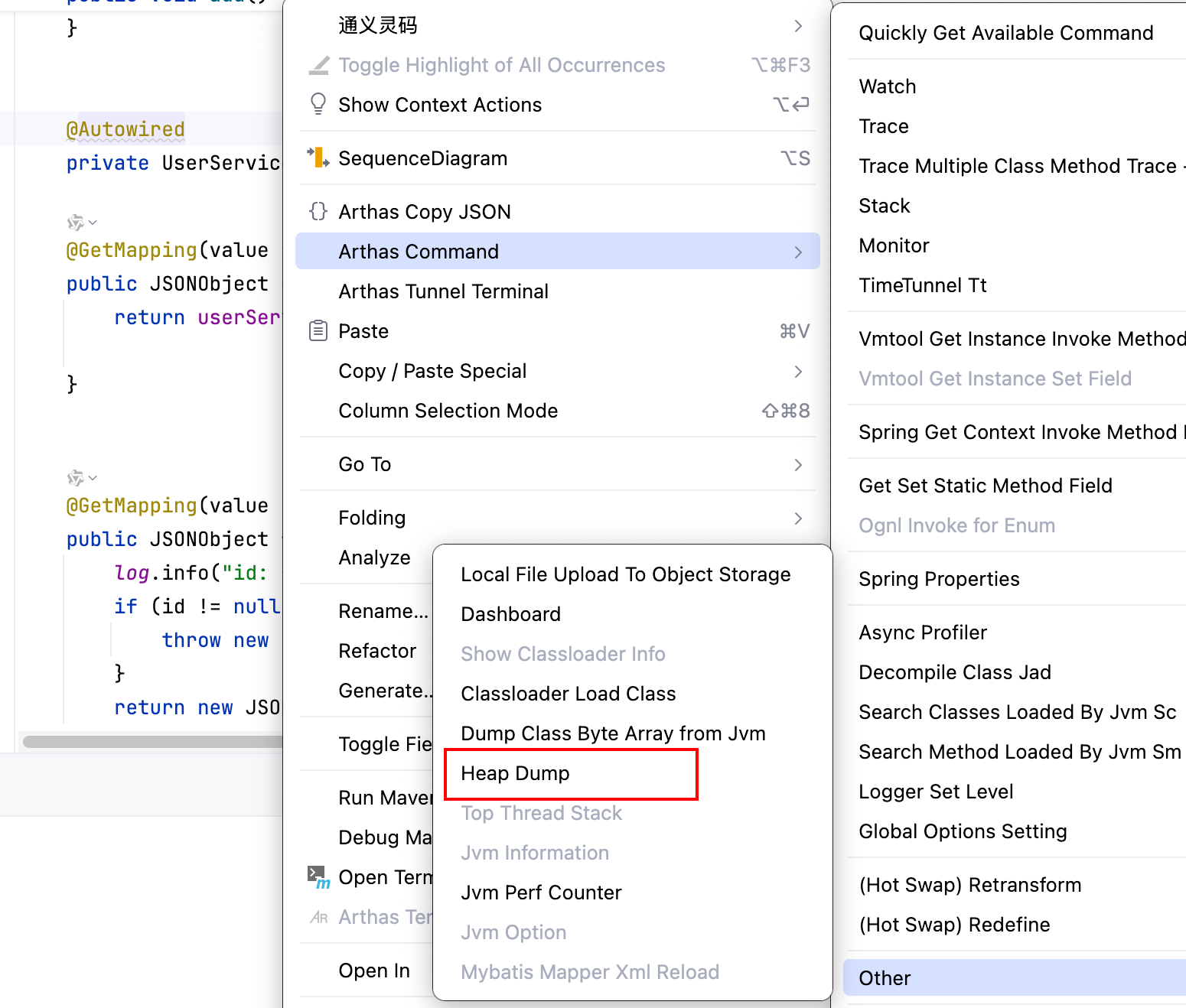Click the Toggle Highlight pencil icon
This screenshot has height=1008, width=1186.
318,65
